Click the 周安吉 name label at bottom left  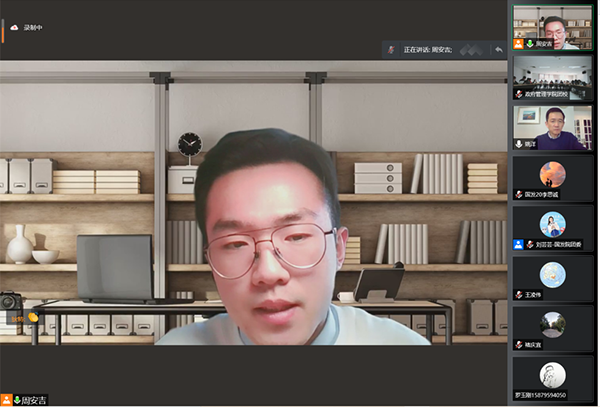[x=36, y=400]
